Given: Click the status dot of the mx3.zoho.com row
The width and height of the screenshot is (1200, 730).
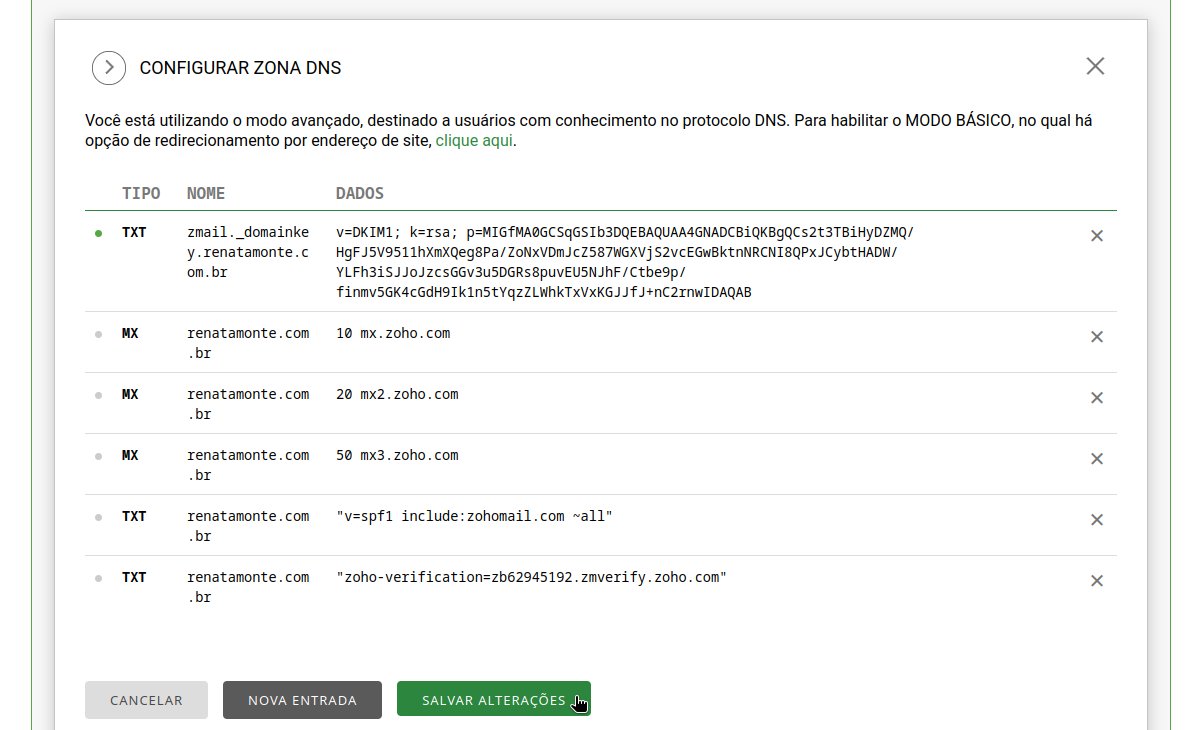Looking at the screenshot, I should [x=98, y=456].
